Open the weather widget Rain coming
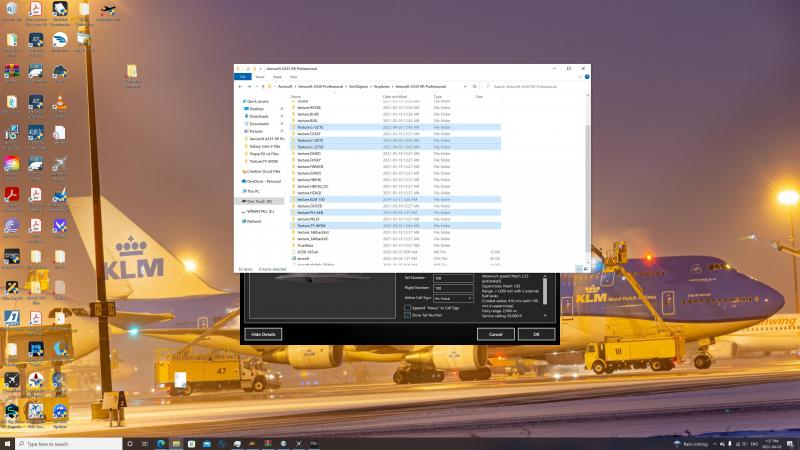This screenshot has width=800, height=450. pyautogui.click(x=691, y=444)
